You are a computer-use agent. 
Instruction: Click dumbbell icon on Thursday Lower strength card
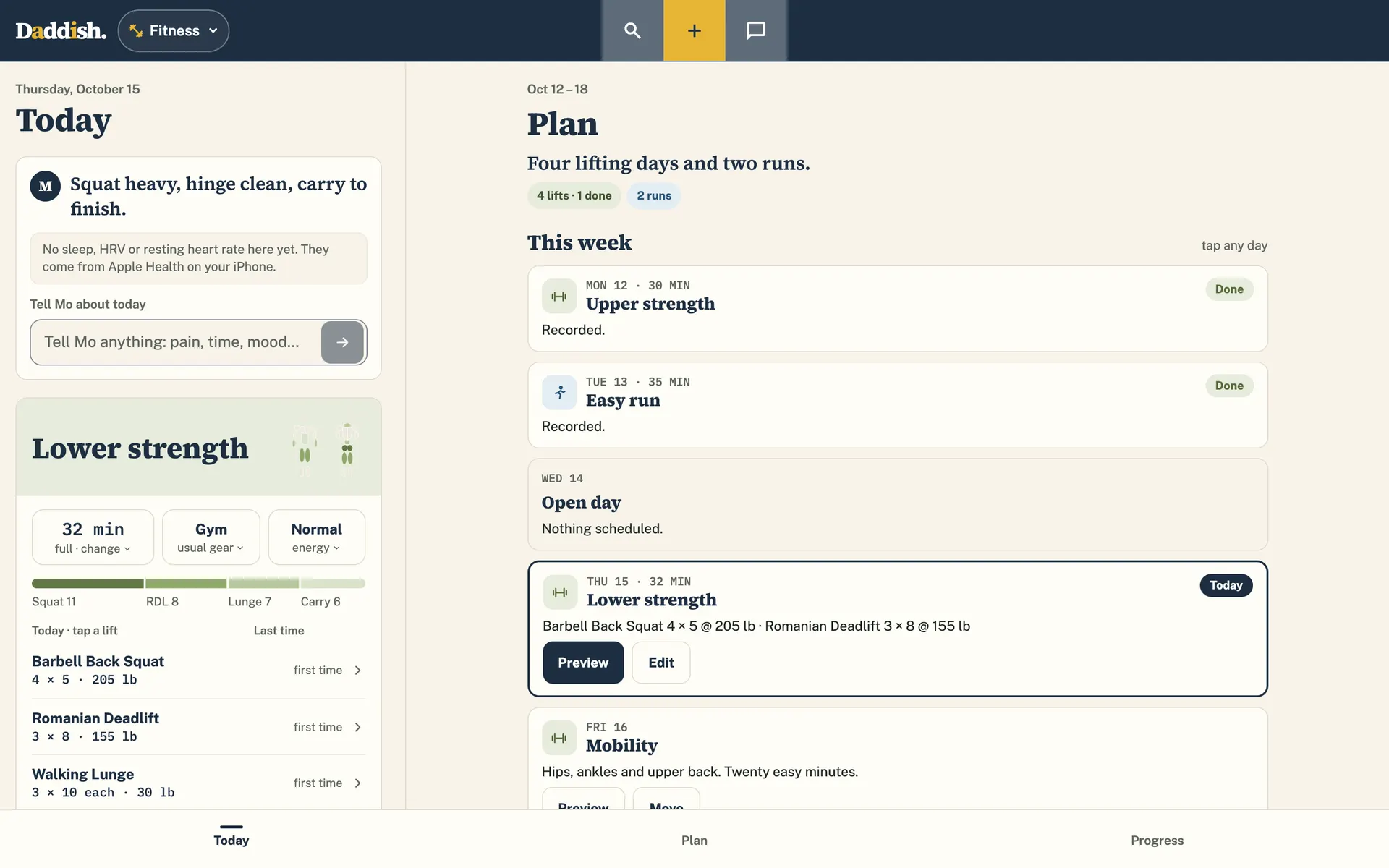pos(560,592)
